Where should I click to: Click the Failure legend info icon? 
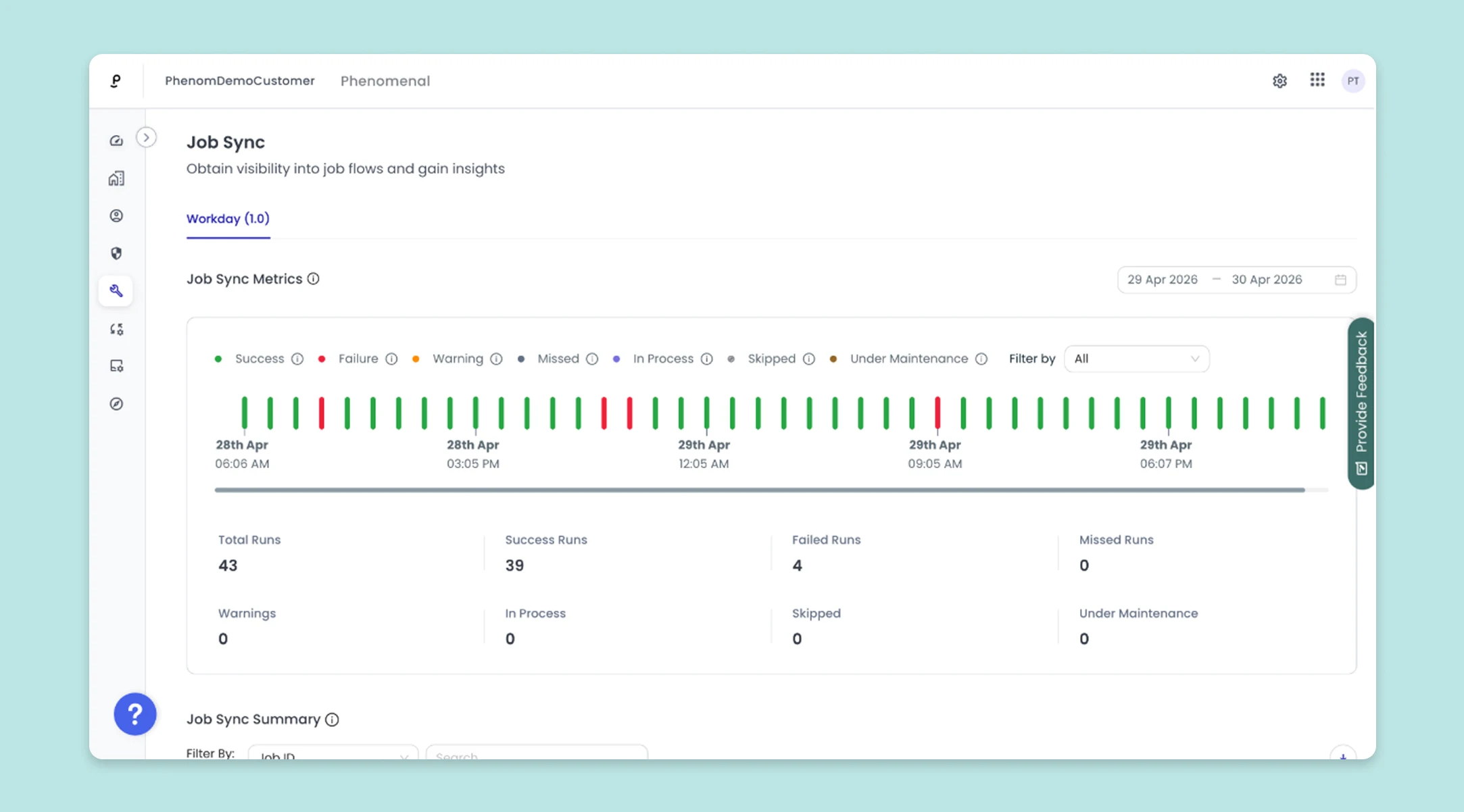391,359
